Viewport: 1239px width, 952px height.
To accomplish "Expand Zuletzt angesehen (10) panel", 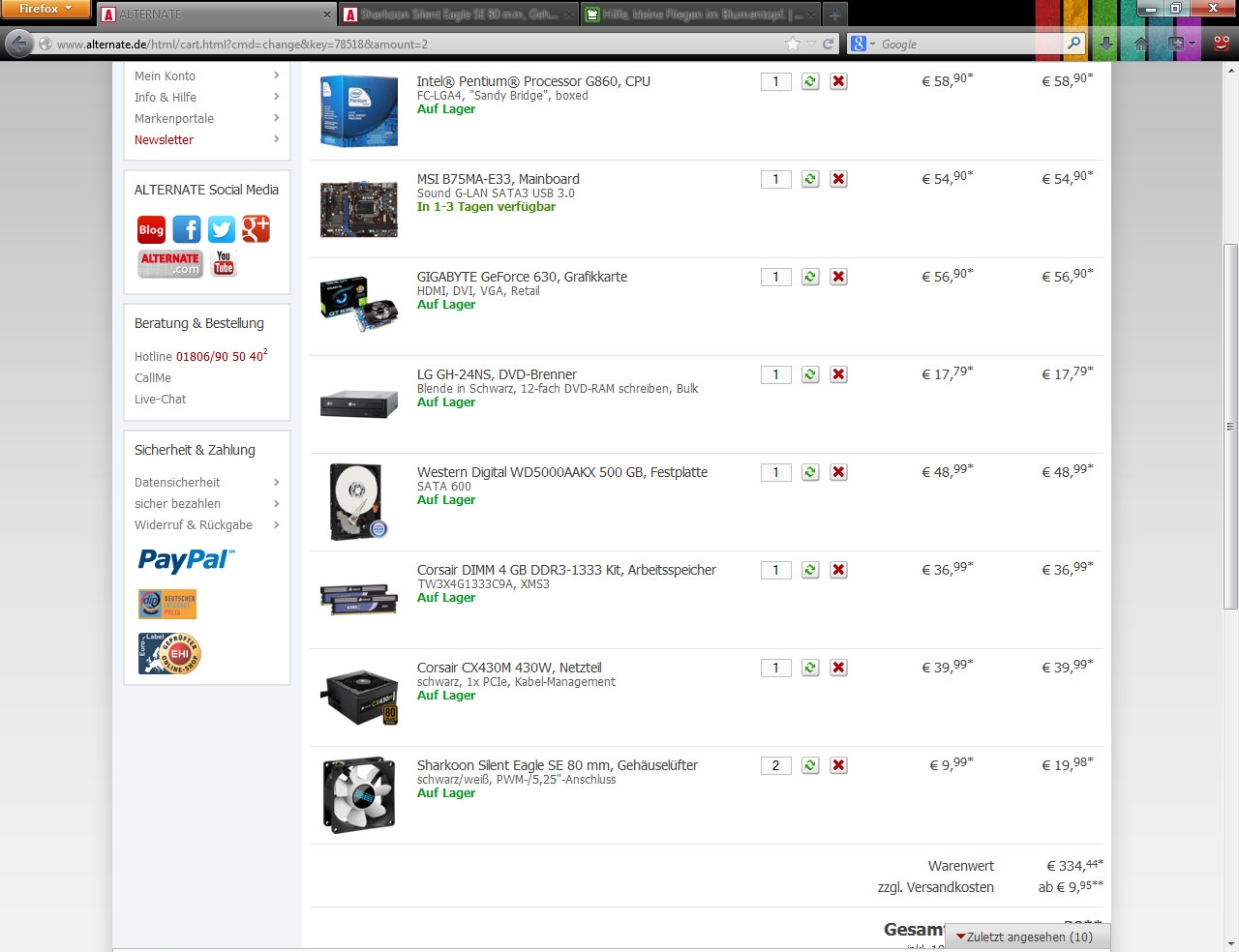I will click(x=1026, y=937).
